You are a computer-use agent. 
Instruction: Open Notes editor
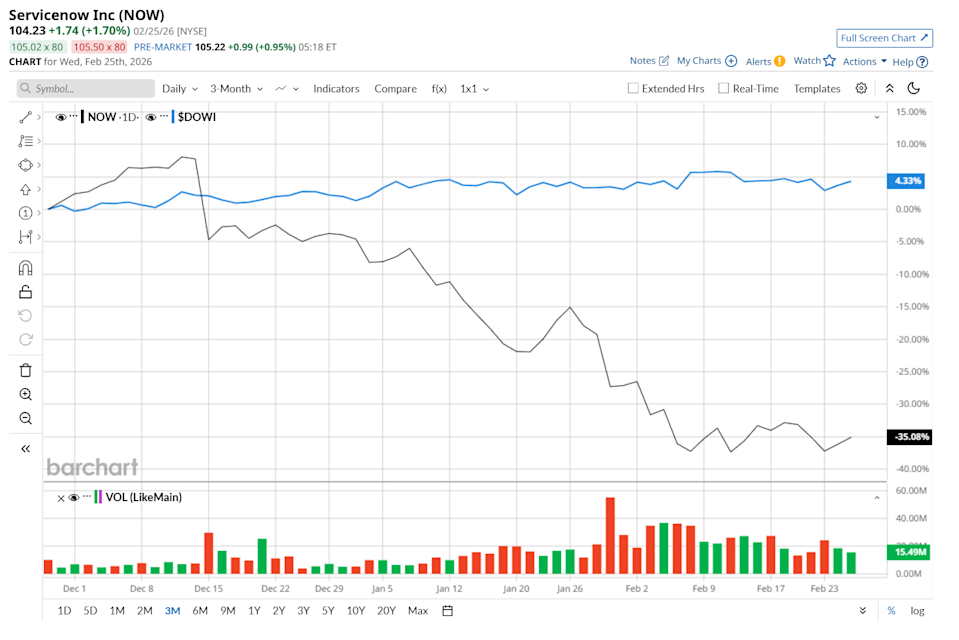click(649, 61)
